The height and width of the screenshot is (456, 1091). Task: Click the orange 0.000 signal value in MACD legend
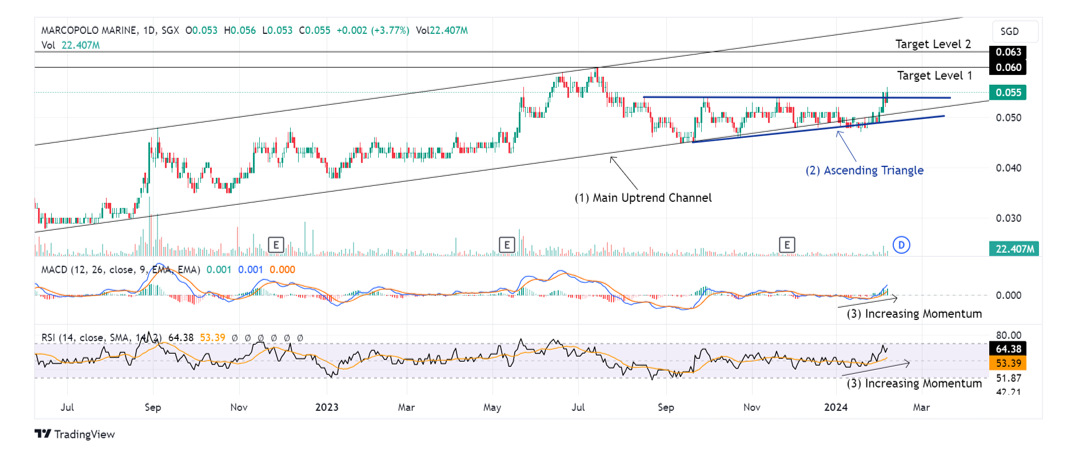click(282, 269)
